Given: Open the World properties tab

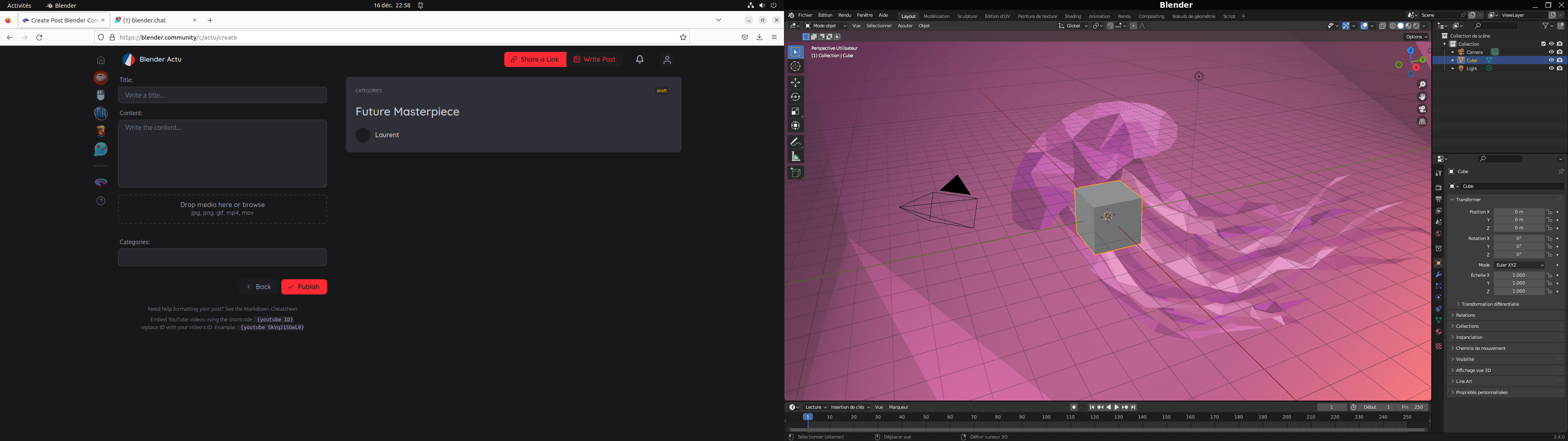Looking at the screenshot, I should click(1438, 234).
